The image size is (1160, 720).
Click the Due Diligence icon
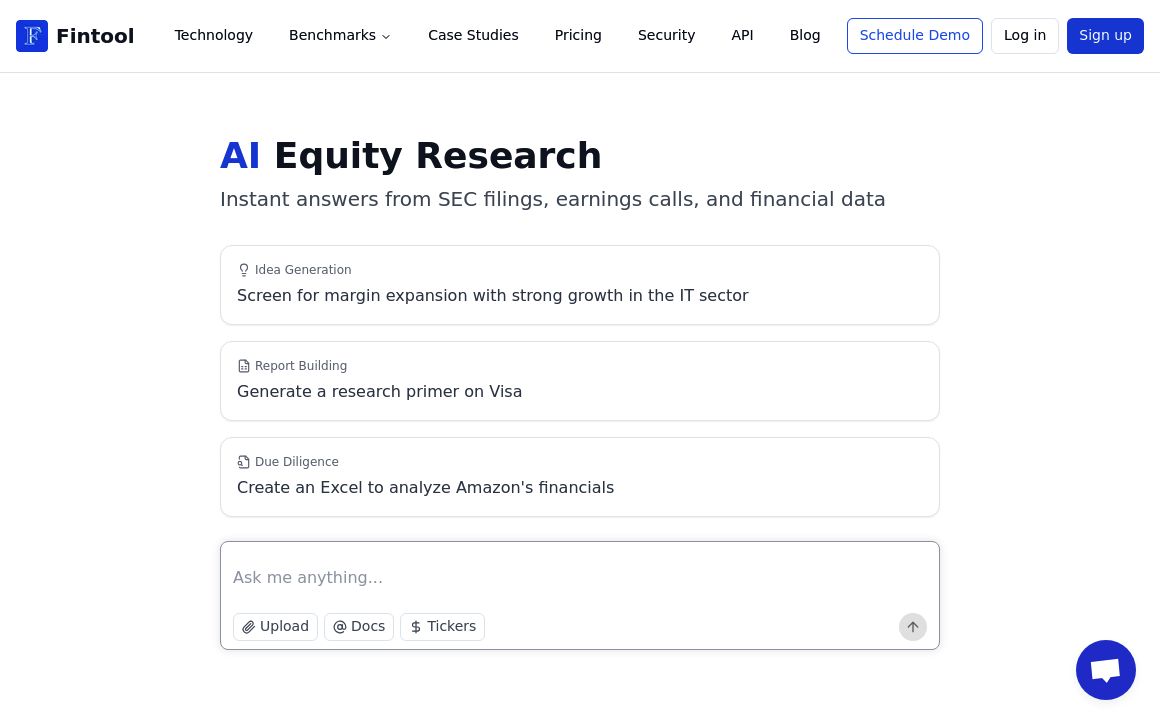pos(244,462)
